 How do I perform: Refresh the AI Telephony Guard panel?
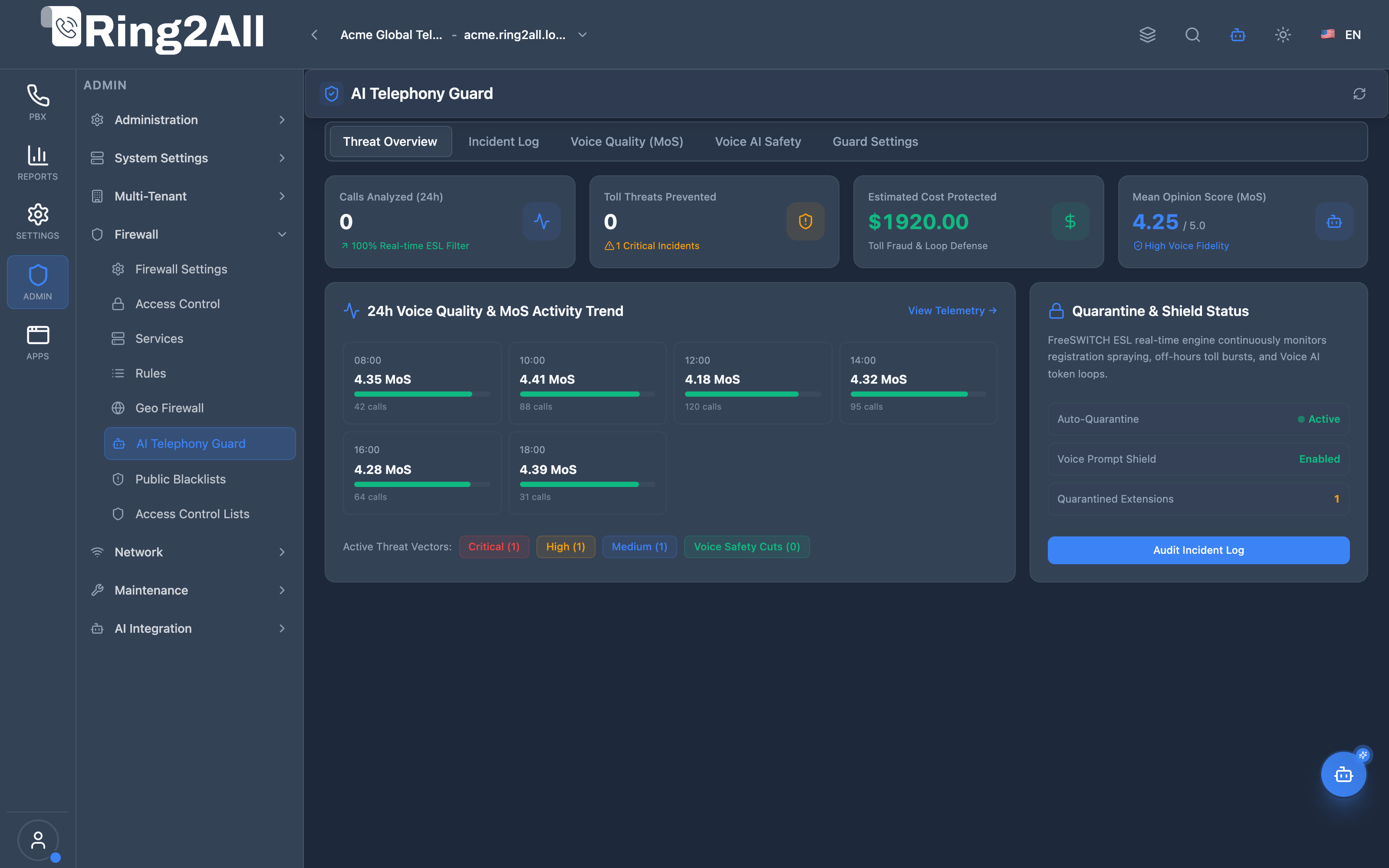(x=1359, y=94)
